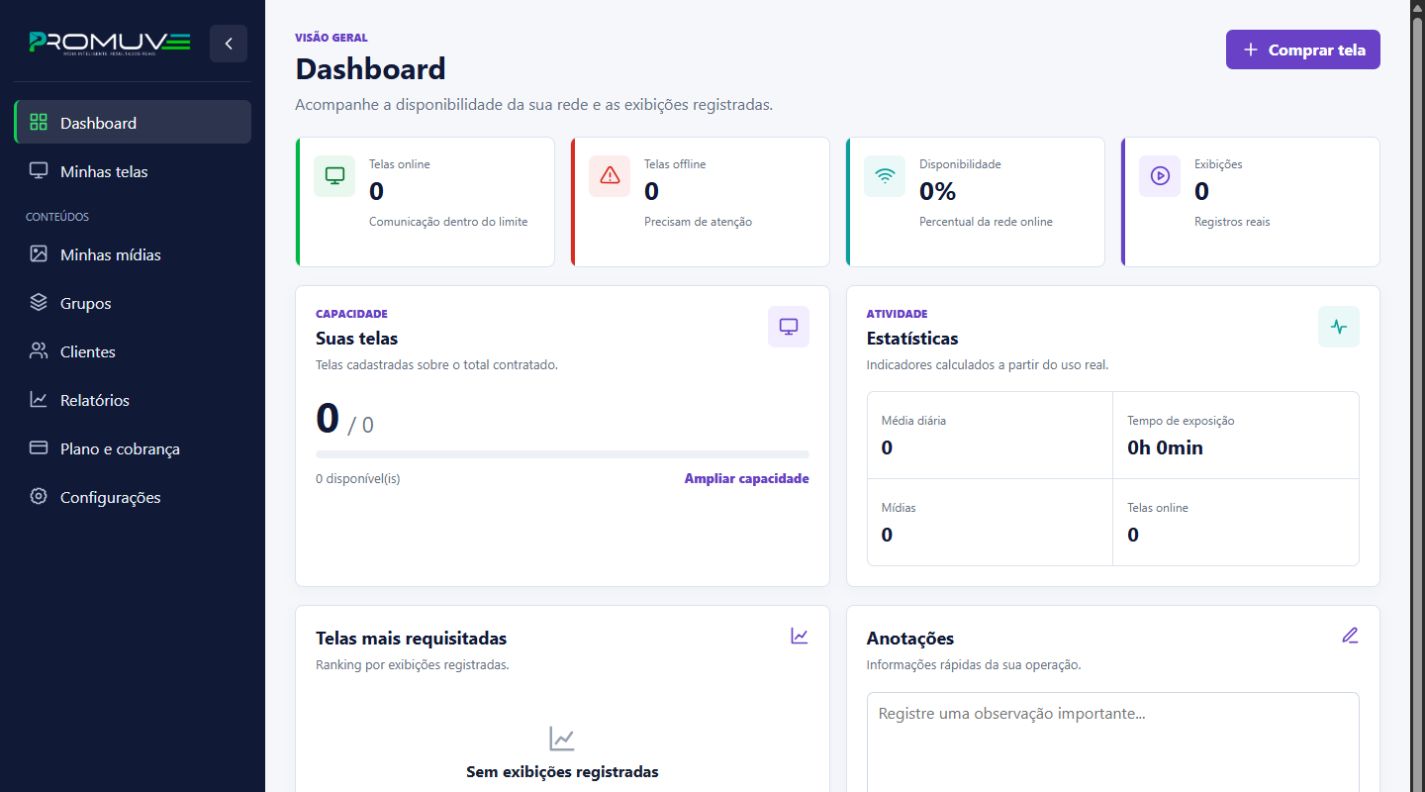Click the pencil icon in Anotações
This screenshot has height=792, width=1425.
coord(1350,635)
